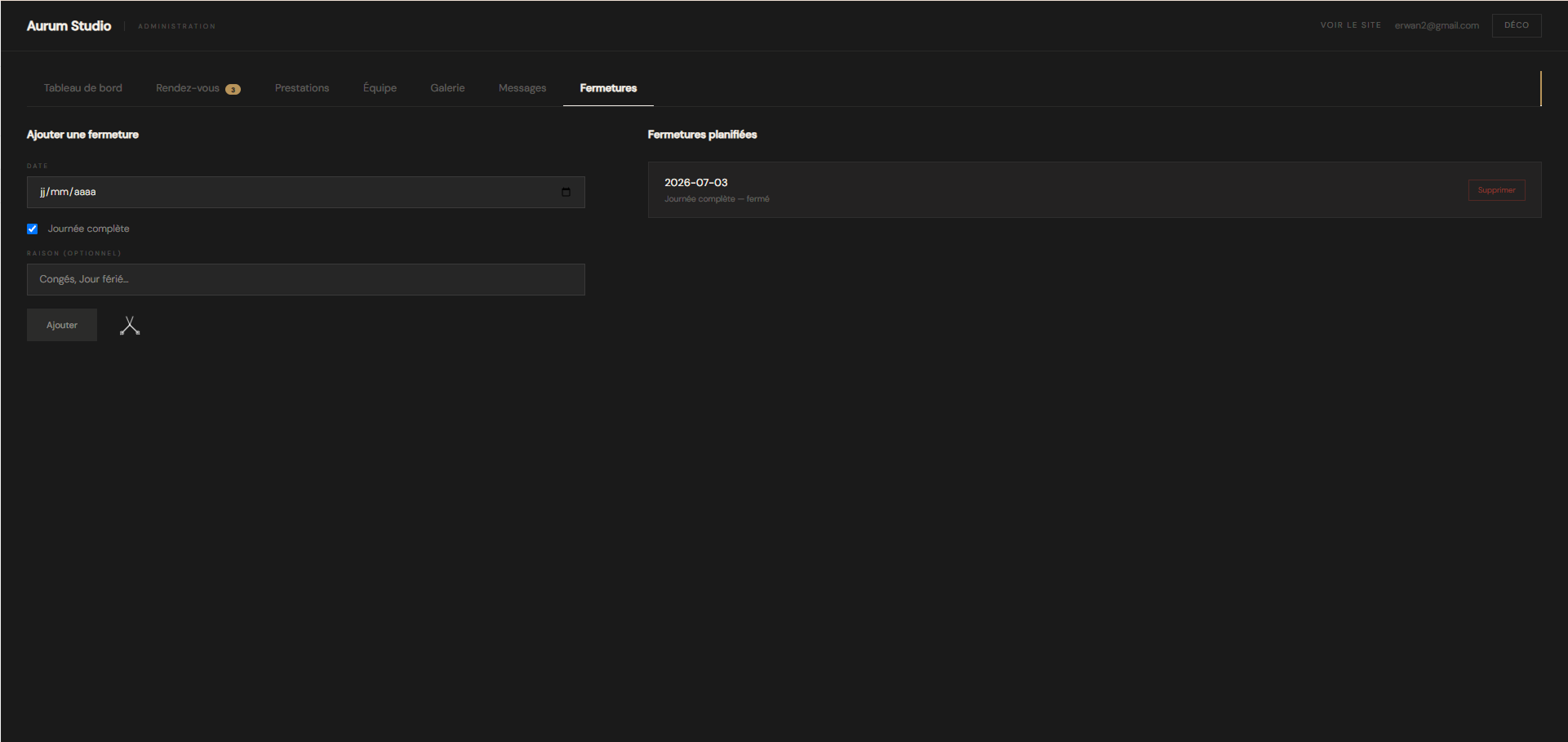Click the Raison optional text field
The width and height of the screenshot is (1568, 742).
(x=306, y=279)
